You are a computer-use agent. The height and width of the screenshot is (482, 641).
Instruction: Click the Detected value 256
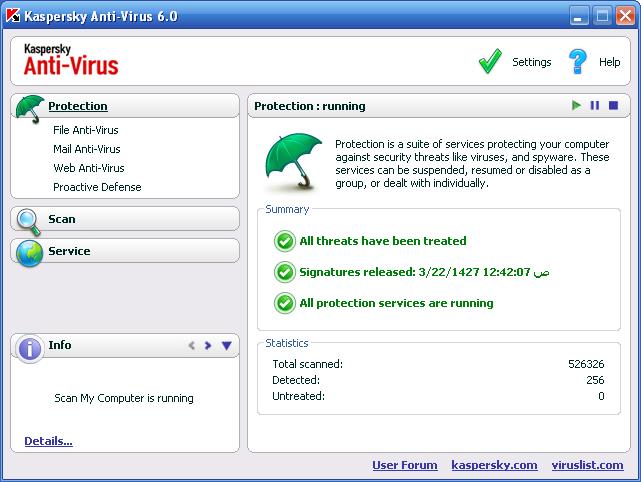(595, 380)
